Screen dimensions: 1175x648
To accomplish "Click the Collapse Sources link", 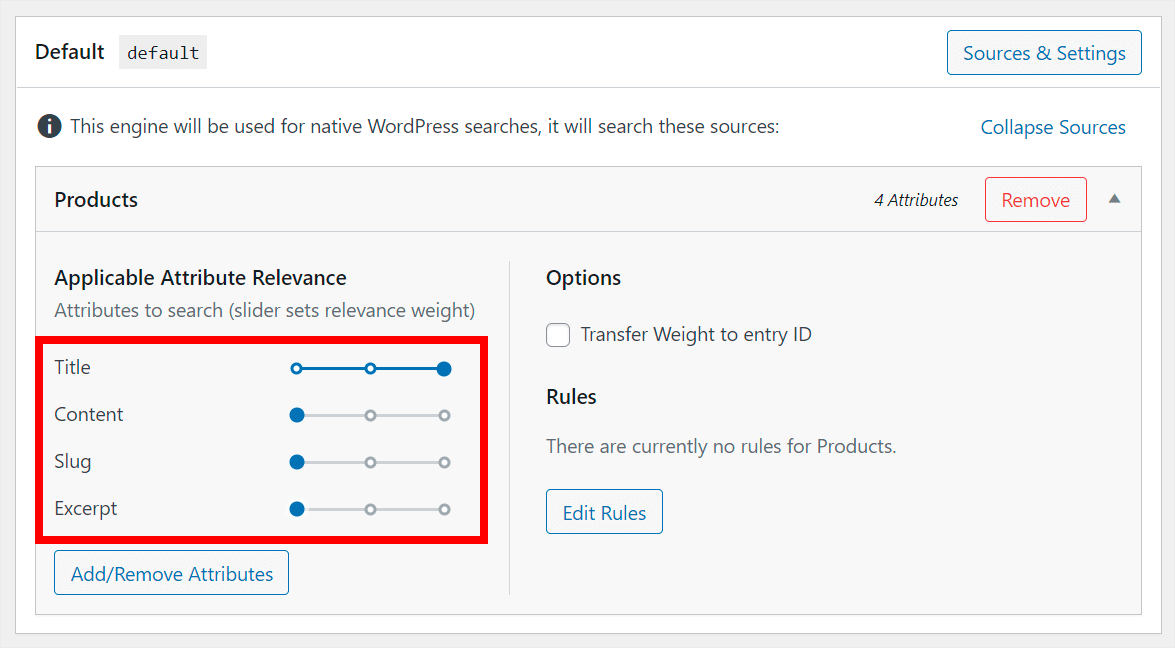I will point(1053,127).
